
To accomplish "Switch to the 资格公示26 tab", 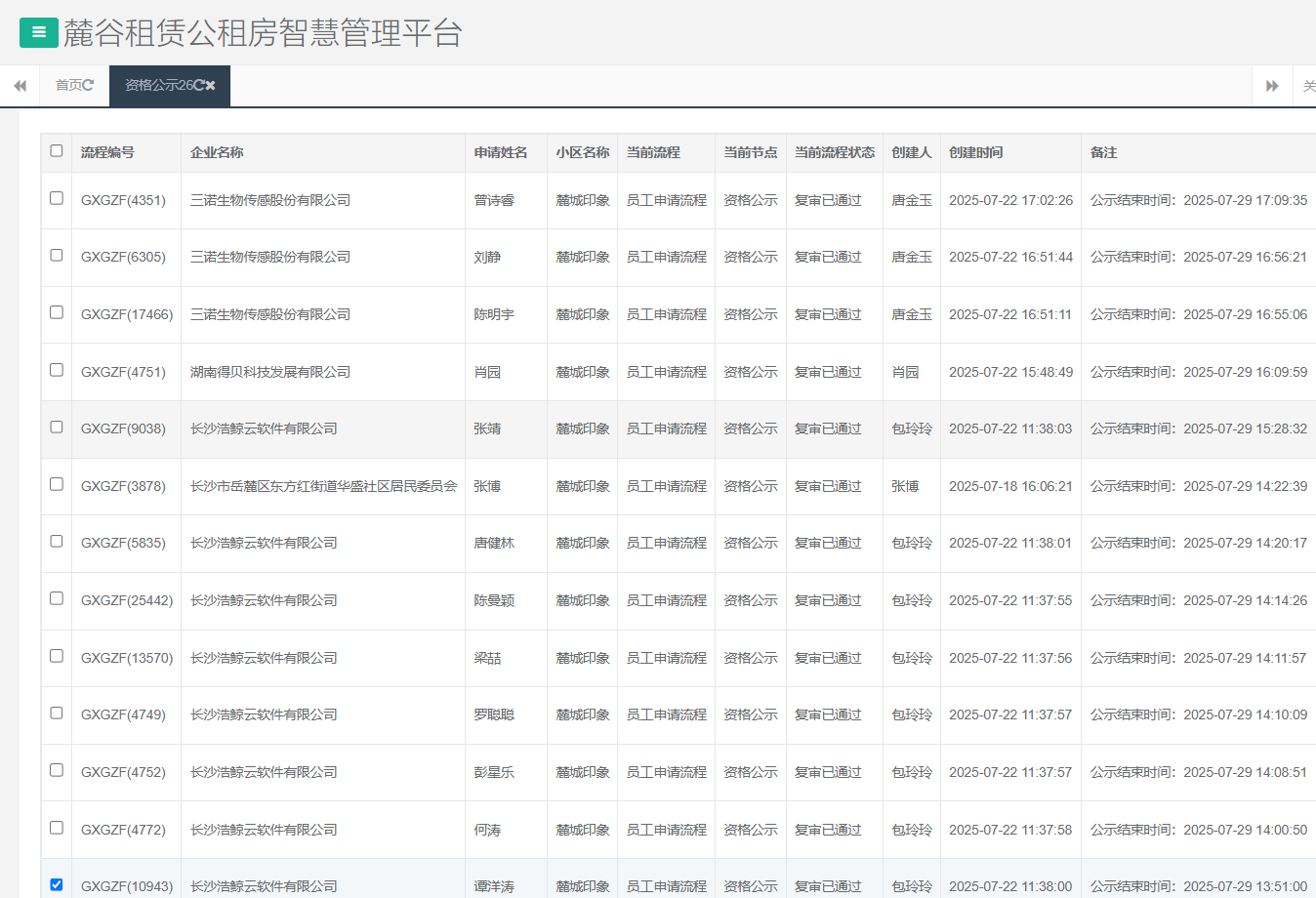I will point(158,86).
